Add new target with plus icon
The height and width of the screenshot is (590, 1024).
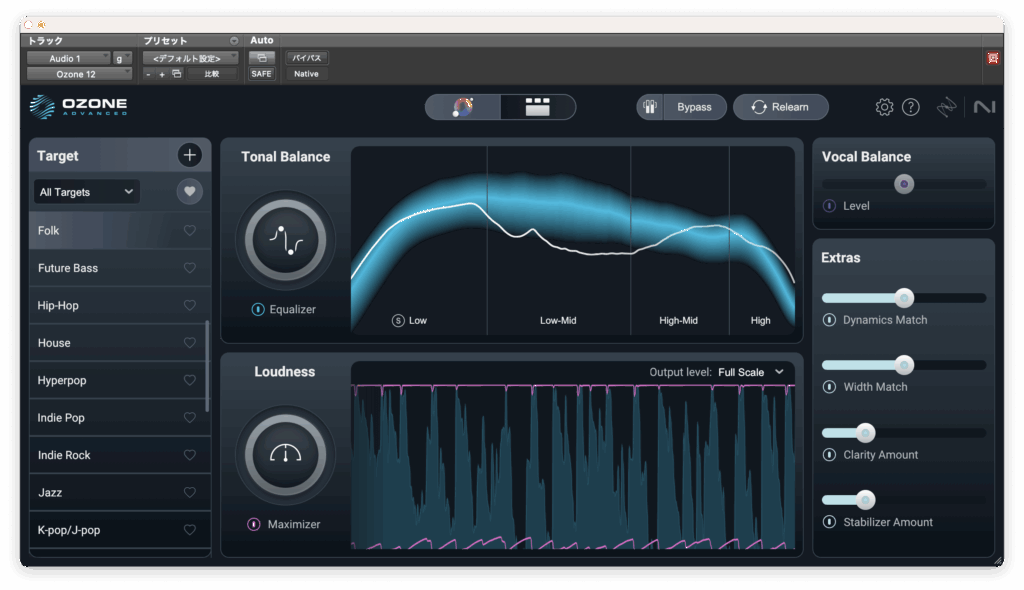pos(190,155)
